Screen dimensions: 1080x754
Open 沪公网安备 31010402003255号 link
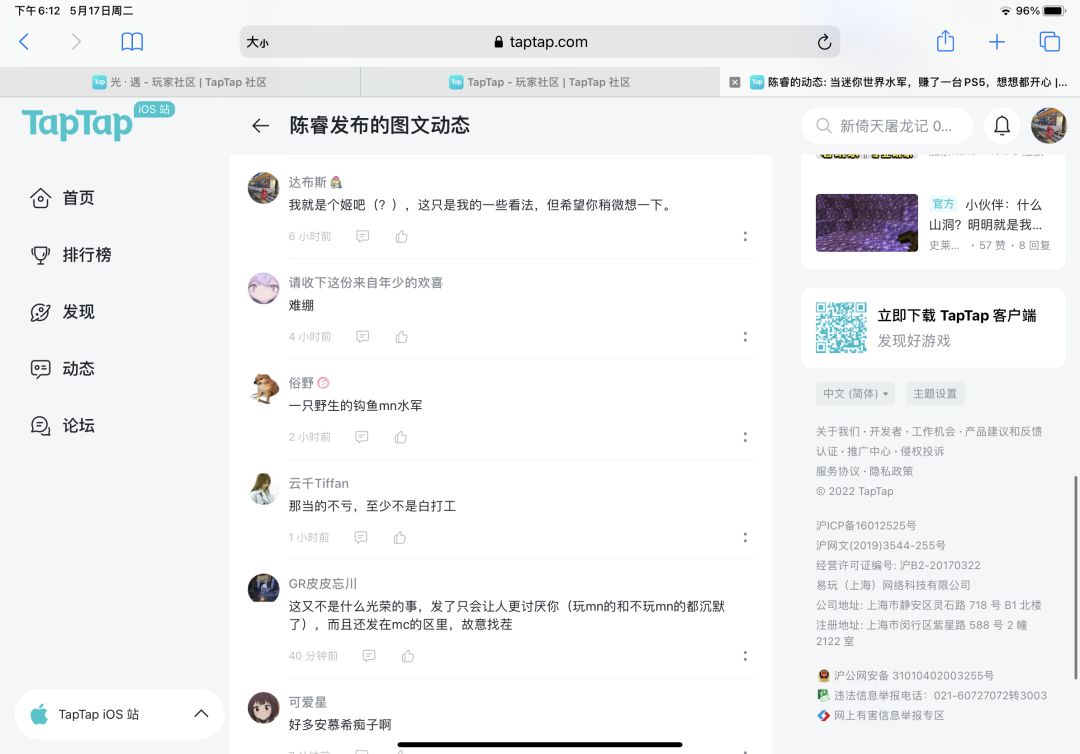tap(906, 676)
